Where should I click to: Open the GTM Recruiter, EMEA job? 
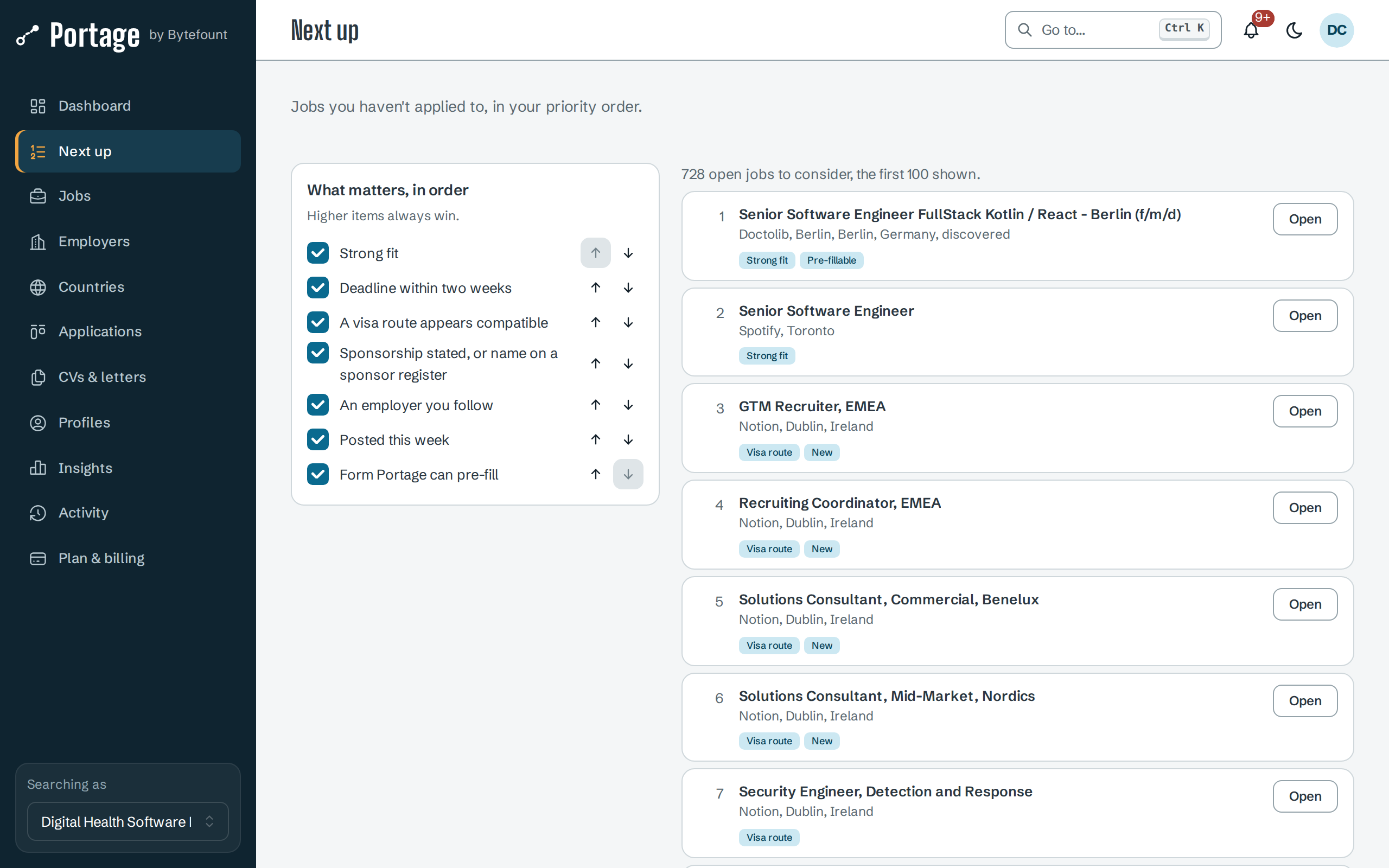coord(1304,411)
